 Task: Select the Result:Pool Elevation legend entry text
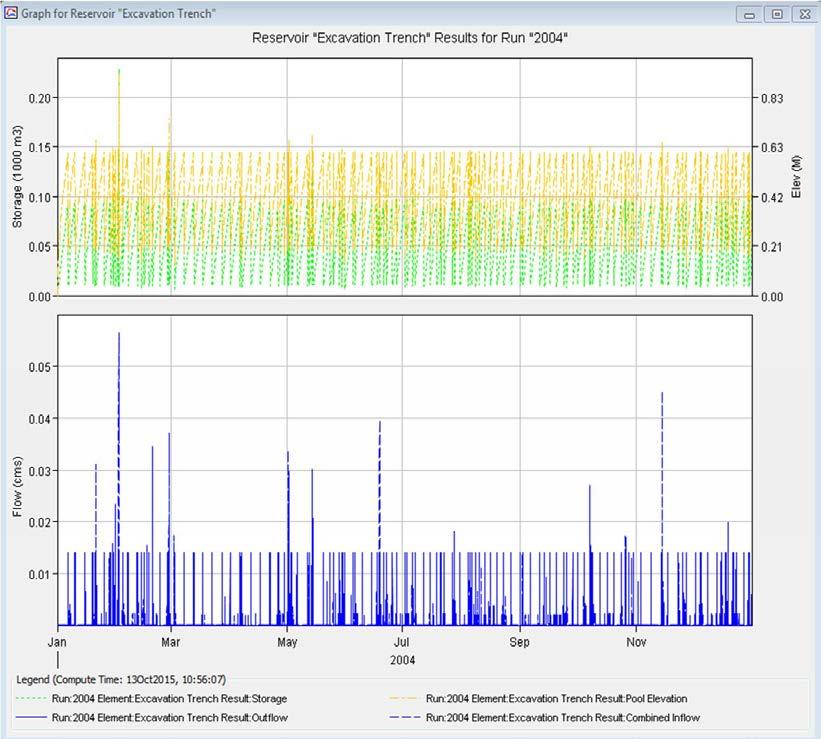pyautogui.click(x=556, y=699)
